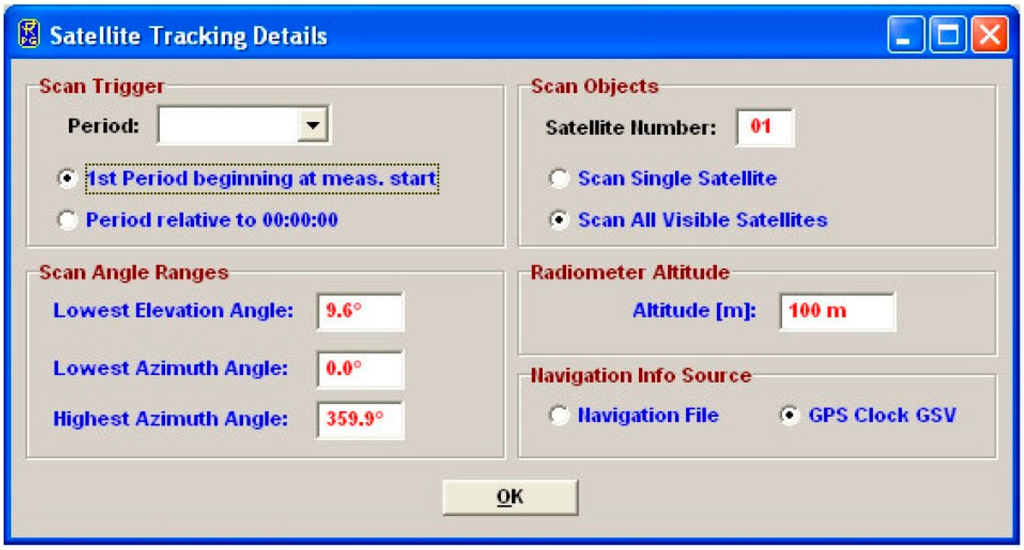Click the Navigation Info Source label

pos(641,376)
